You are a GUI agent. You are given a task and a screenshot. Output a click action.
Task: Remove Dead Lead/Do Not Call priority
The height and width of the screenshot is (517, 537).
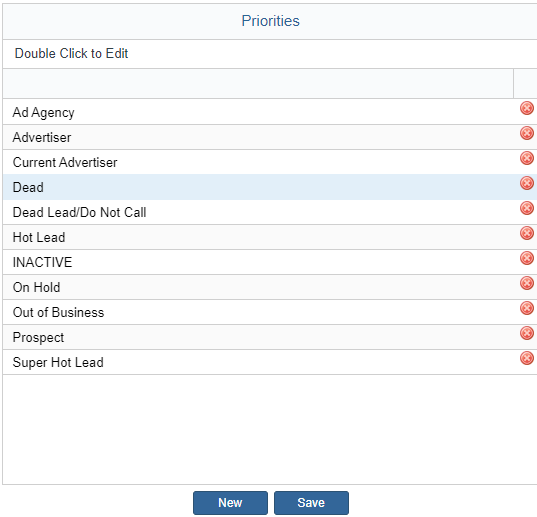[527, 208]
